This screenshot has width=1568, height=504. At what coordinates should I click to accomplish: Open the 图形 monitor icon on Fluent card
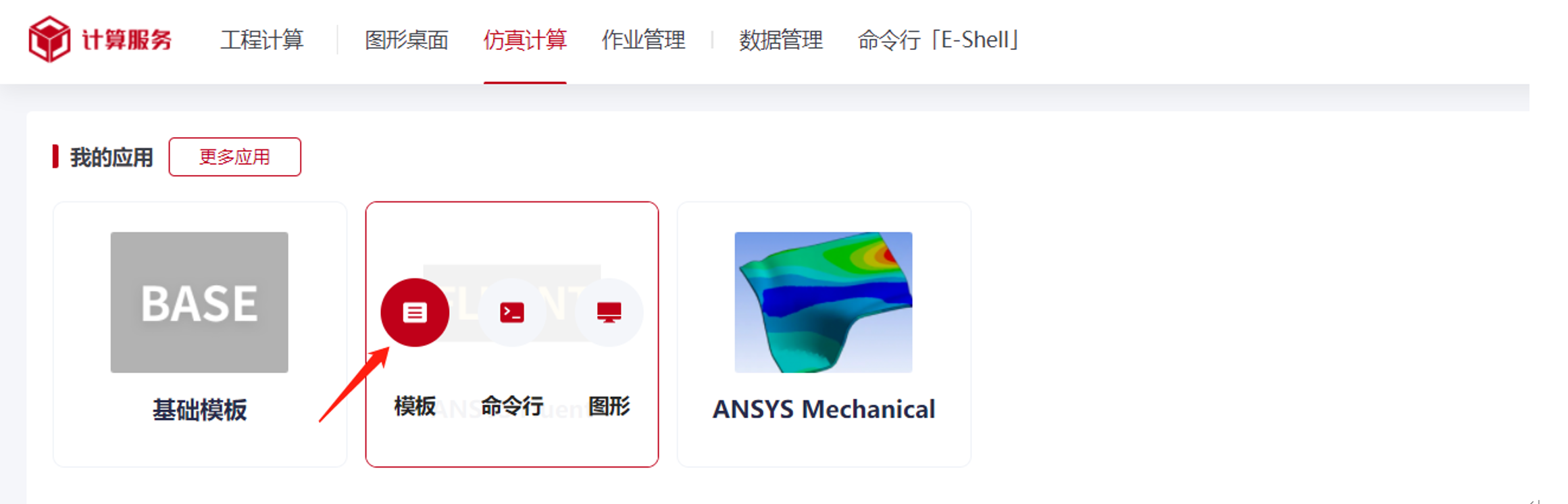click(x=609, y=312)
